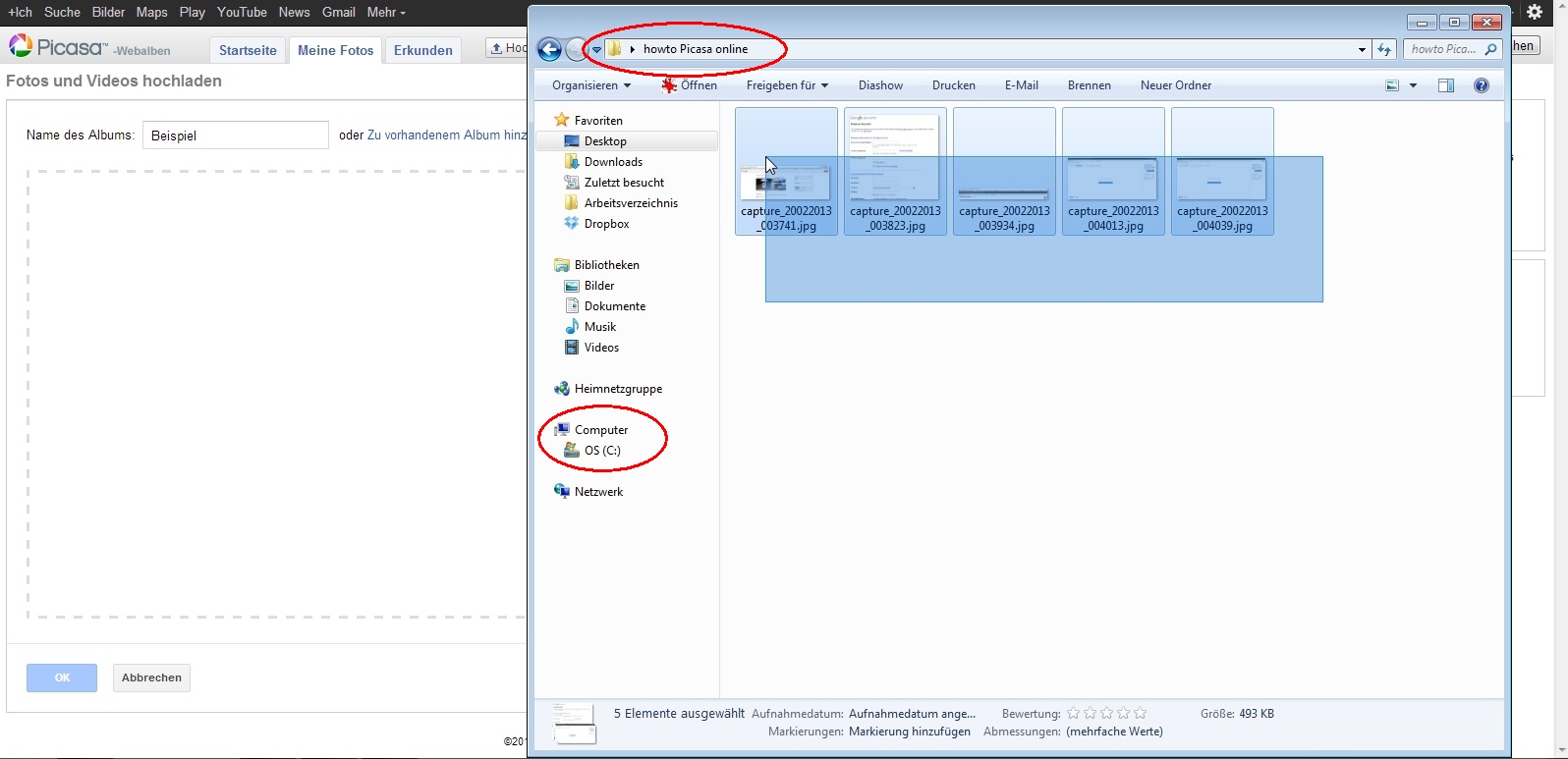Toggle the preview pane icon

tap(1445, 85)
